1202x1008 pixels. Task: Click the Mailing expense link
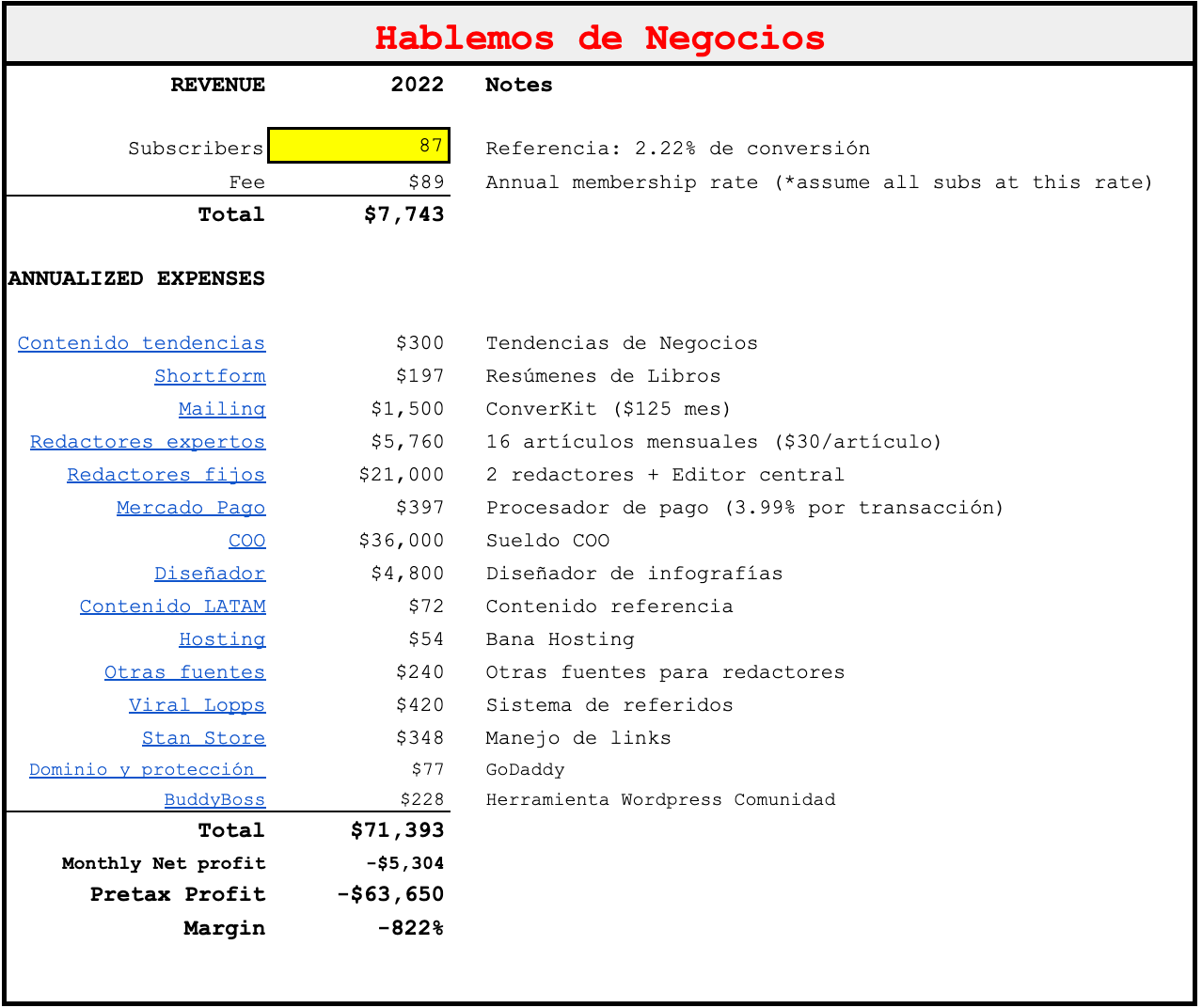click(x=223, y=409)
